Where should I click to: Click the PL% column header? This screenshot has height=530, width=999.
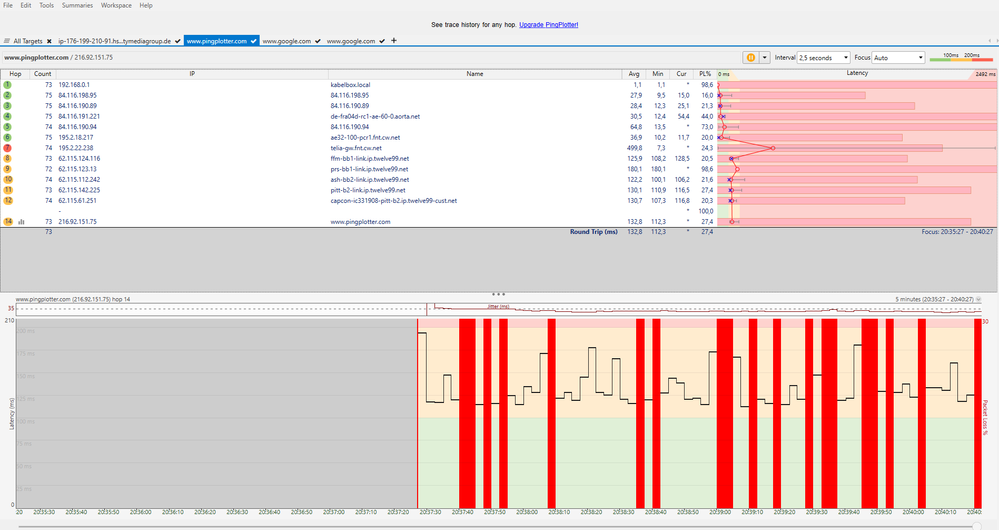[x=705, y=74]
